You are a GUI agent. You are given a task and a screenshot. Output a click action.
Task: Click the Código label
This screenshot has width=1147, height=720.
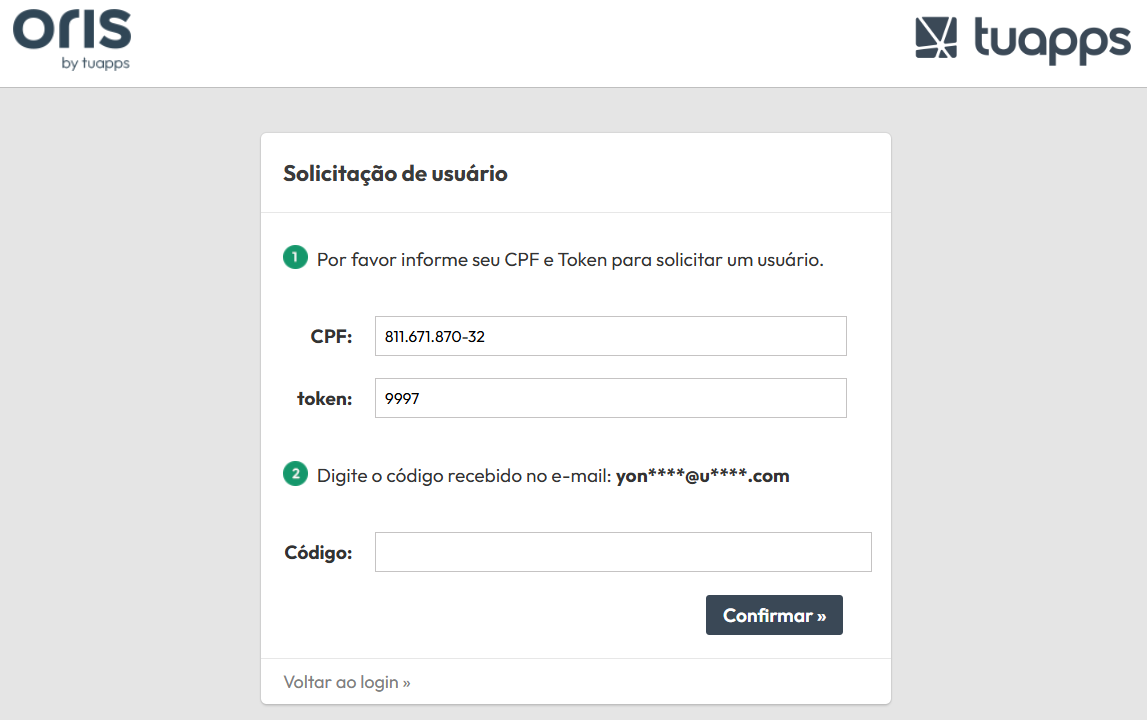click(x=318, y=552)
